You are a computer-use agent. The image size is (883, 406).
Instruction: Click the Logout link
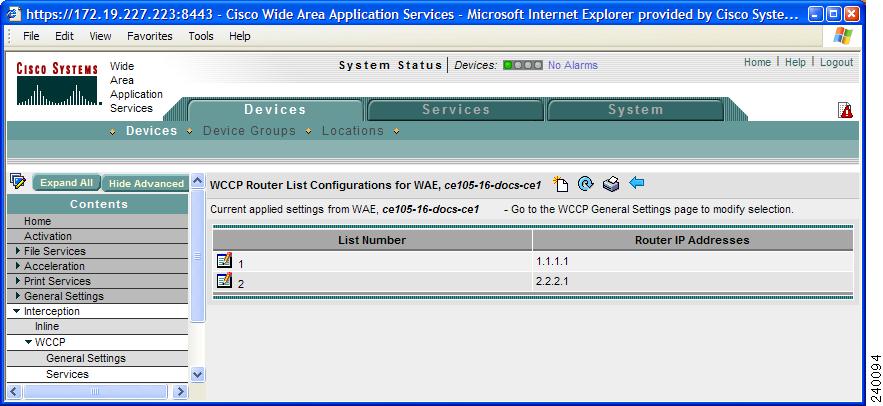click(836, 63)
